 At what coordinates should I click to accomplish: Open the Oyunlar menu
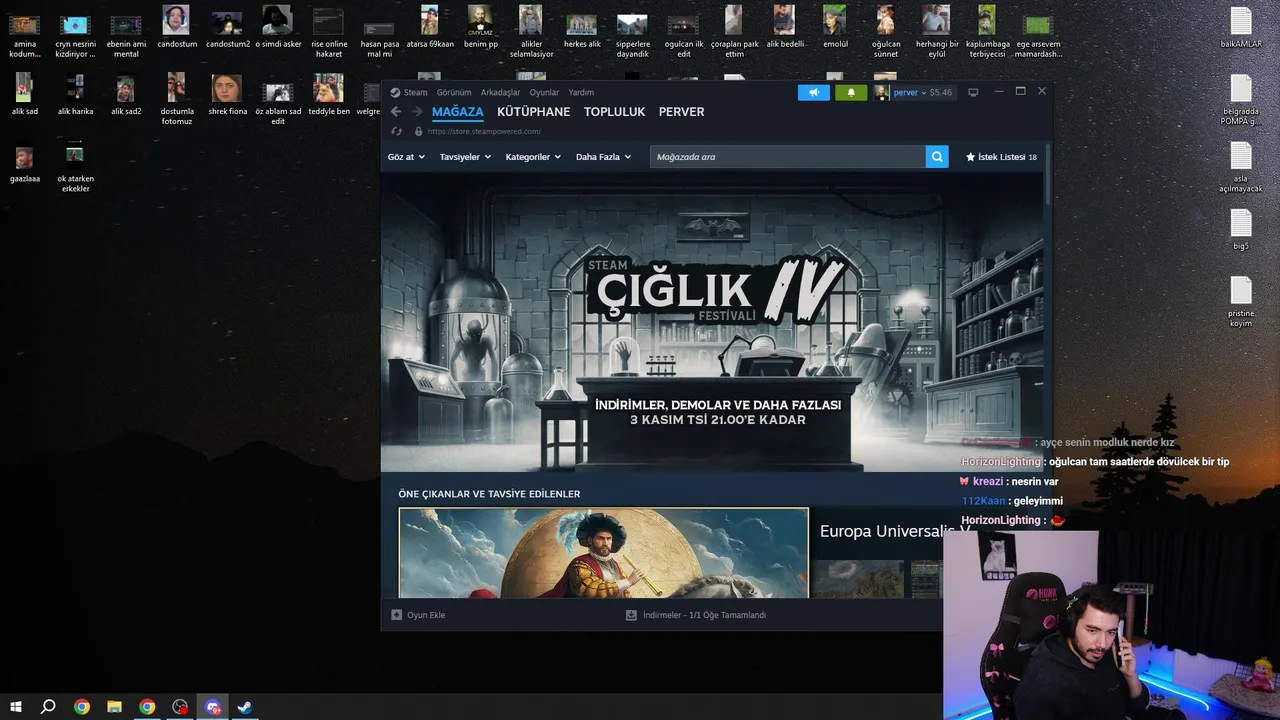(x=544, y=92)
